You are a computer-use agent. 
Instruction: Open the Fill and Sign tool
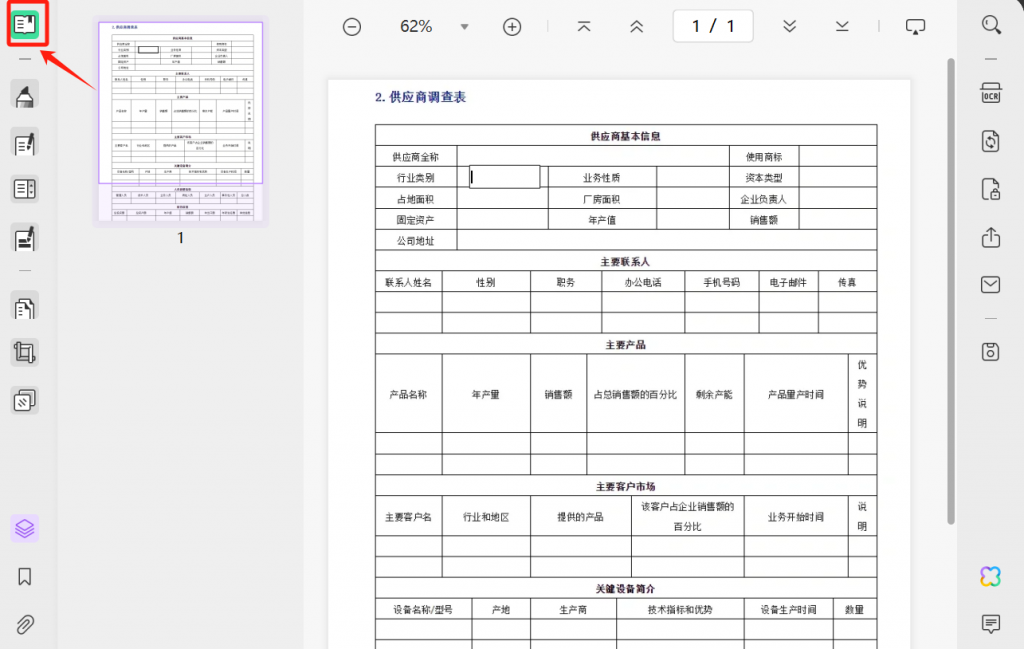coord(25,238)
